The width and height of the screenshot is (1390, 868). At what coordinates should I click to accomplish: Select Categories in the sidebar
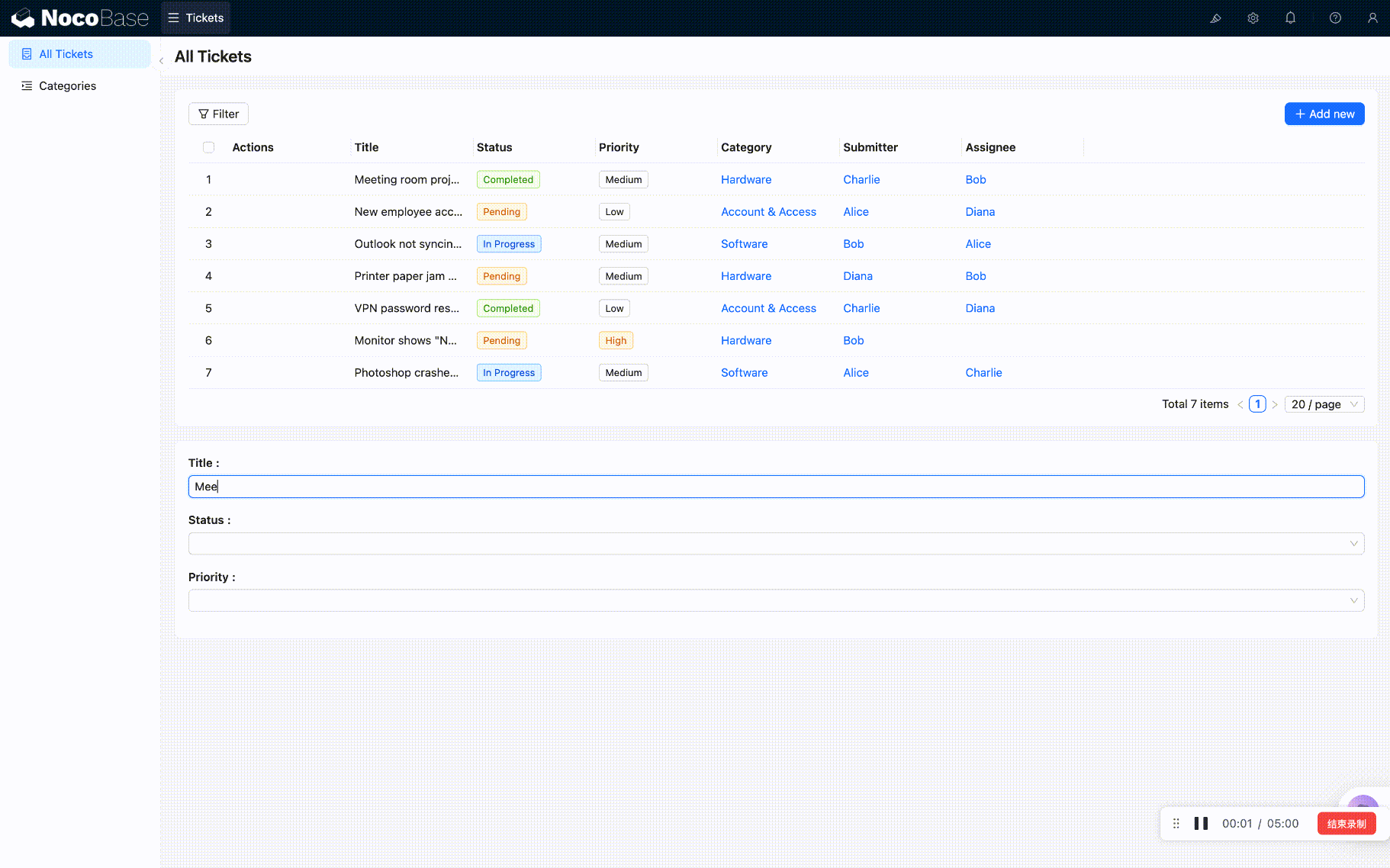pyautogui.click(x=67, y=86)
